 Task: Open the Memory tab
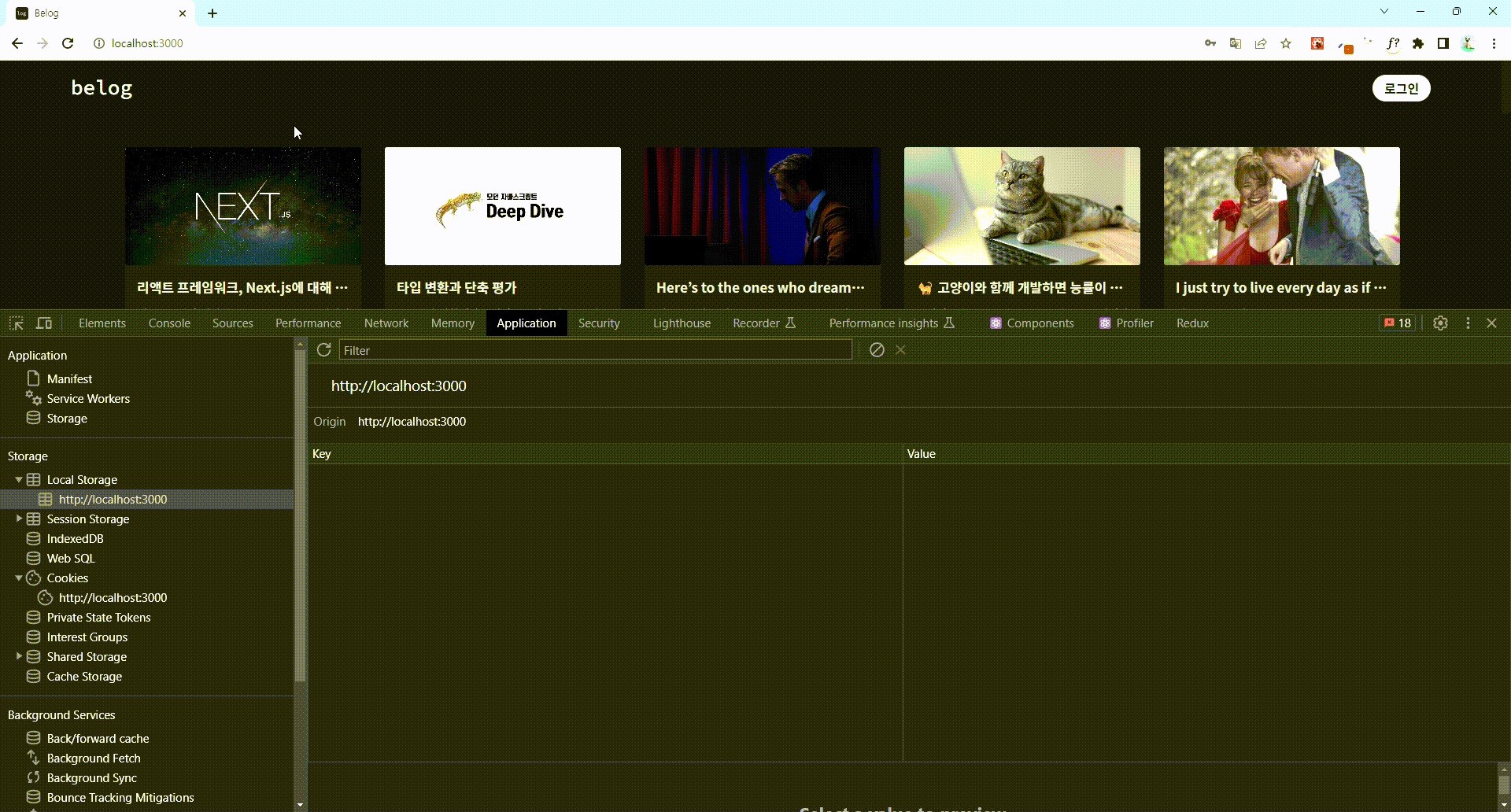click(x=453, y=323)
